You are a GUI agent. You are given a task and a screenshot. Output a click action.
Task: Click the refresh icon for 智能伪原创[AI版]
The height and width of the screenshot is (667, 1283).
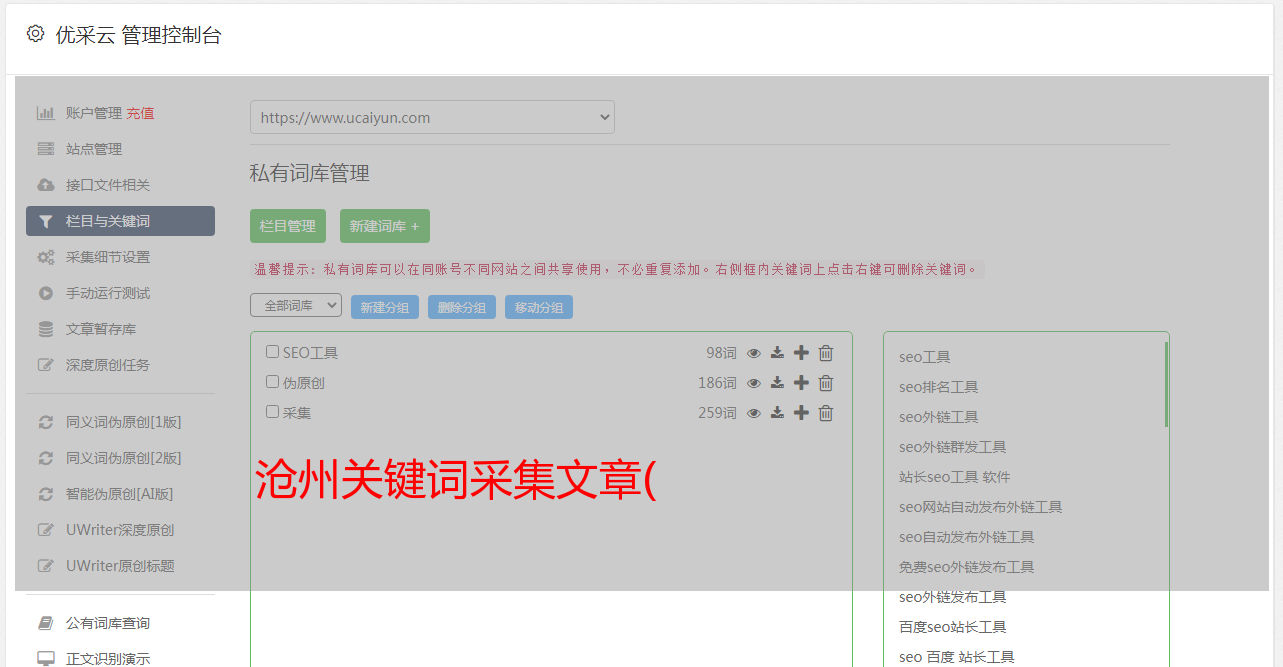click(x=45, y=494)
